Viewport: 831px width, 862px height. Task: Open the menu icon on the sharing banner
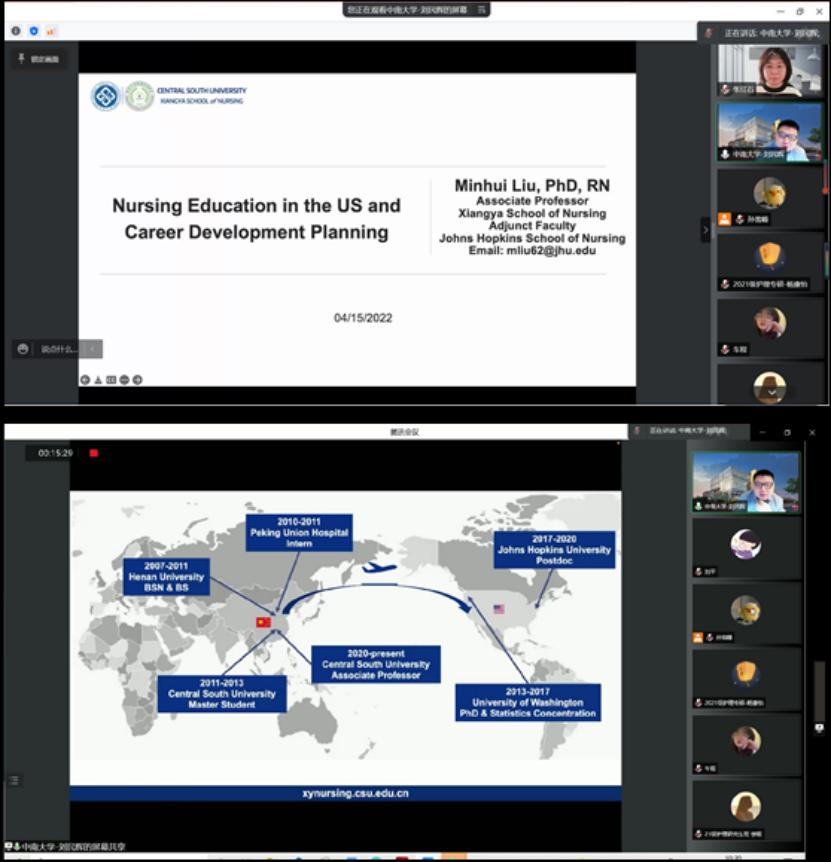481,9
